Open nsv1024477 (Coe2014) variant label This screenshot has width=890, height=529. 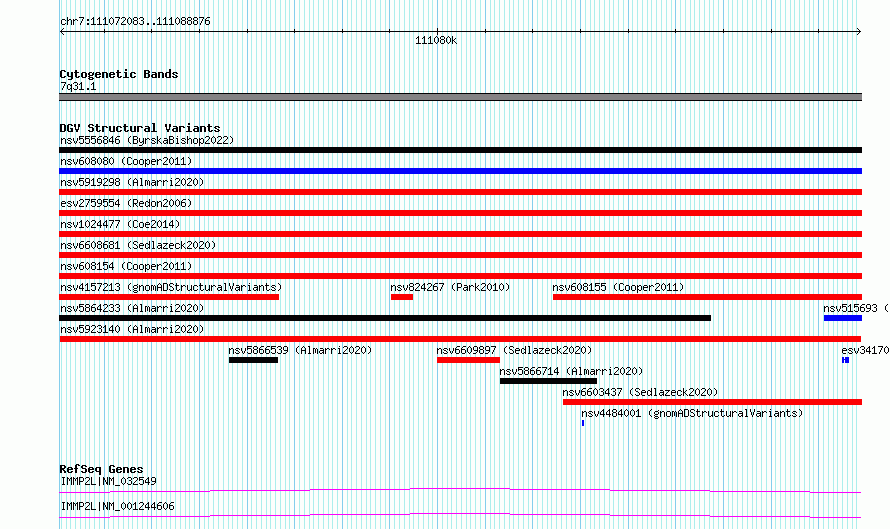point(120,224)
